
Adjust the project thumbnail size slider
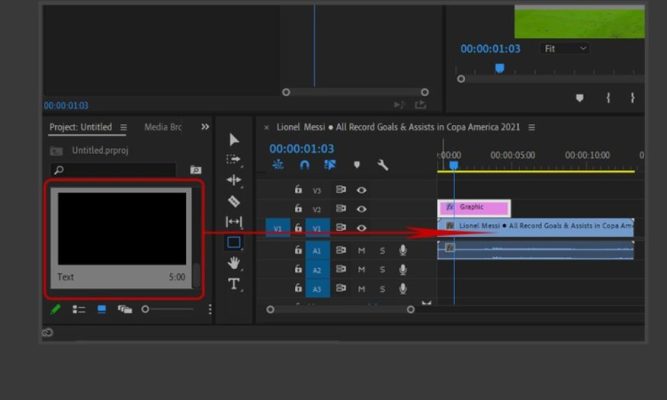(x=146, y=310)
